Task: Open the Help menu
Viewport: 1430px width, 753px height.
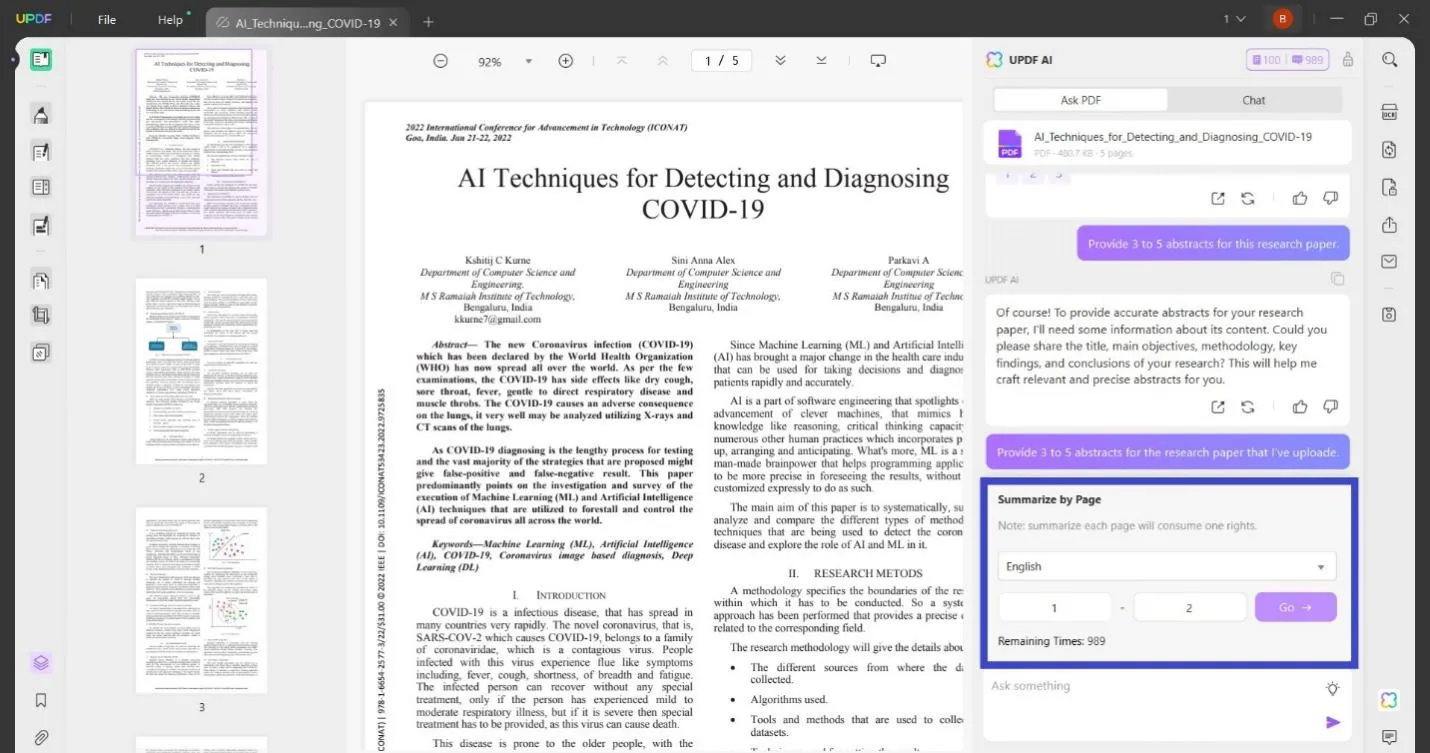Action: [x=171, y=20]
